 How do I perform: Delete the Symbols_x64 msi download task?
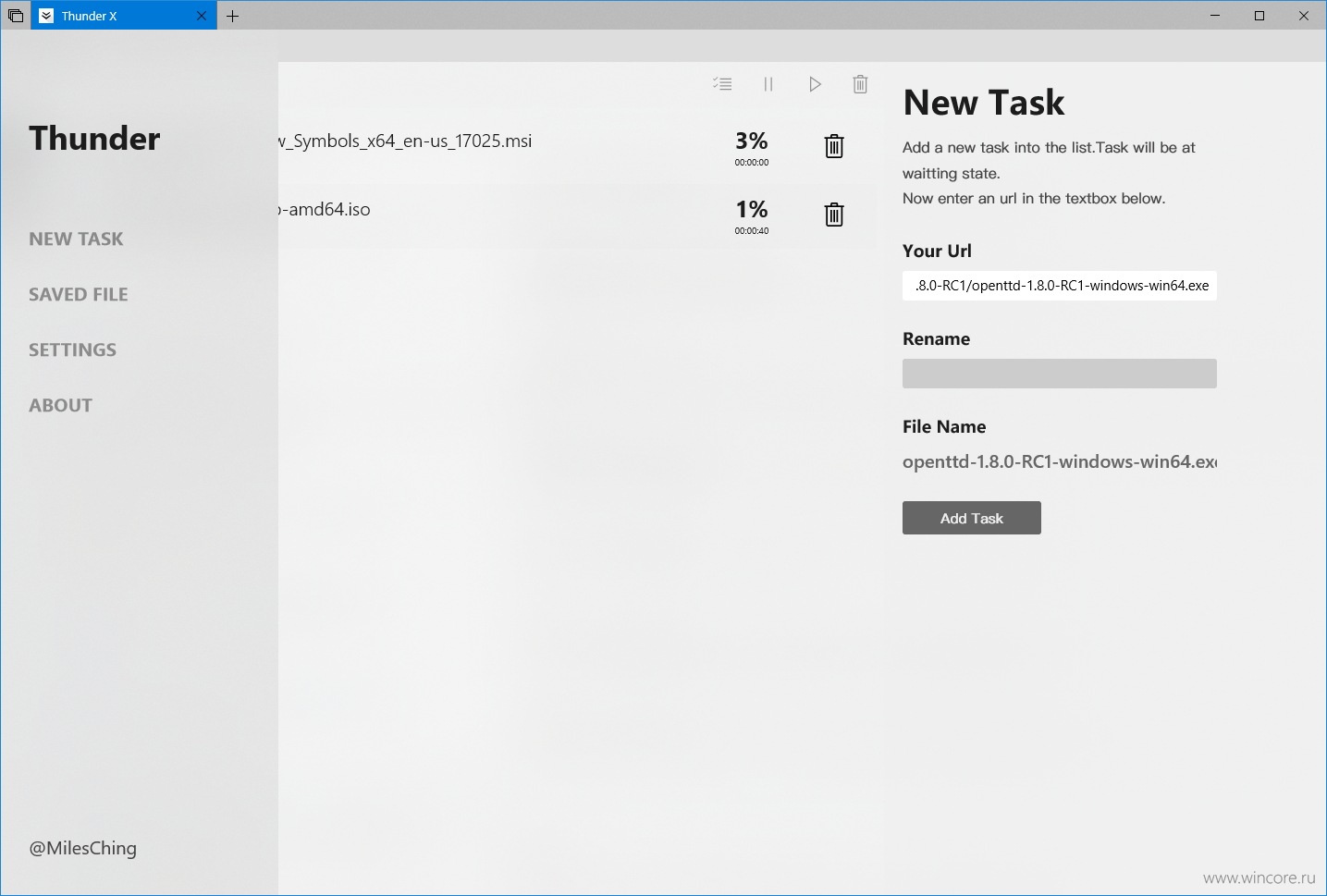[x=834, y=146]
